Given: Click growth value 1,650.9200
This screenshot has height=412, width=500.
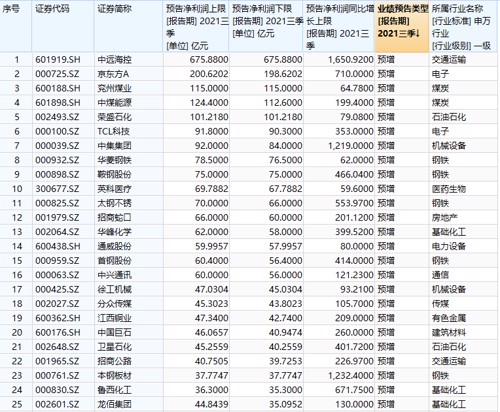Looking at the screenshot, I should 351,60.
